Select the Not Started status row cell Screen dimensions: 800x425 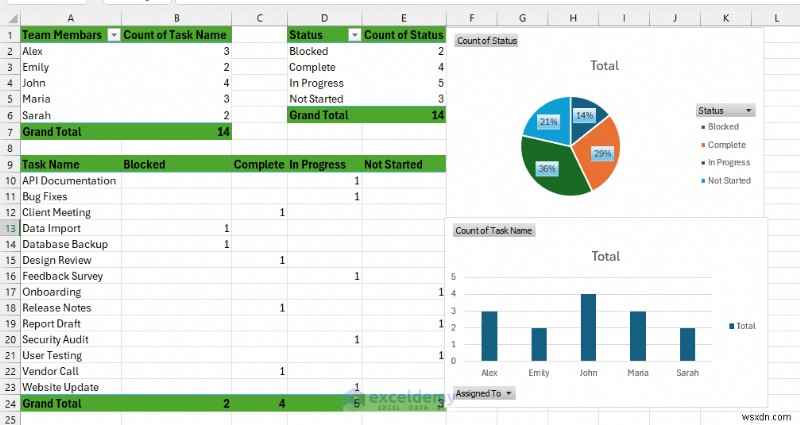(324, 99)
